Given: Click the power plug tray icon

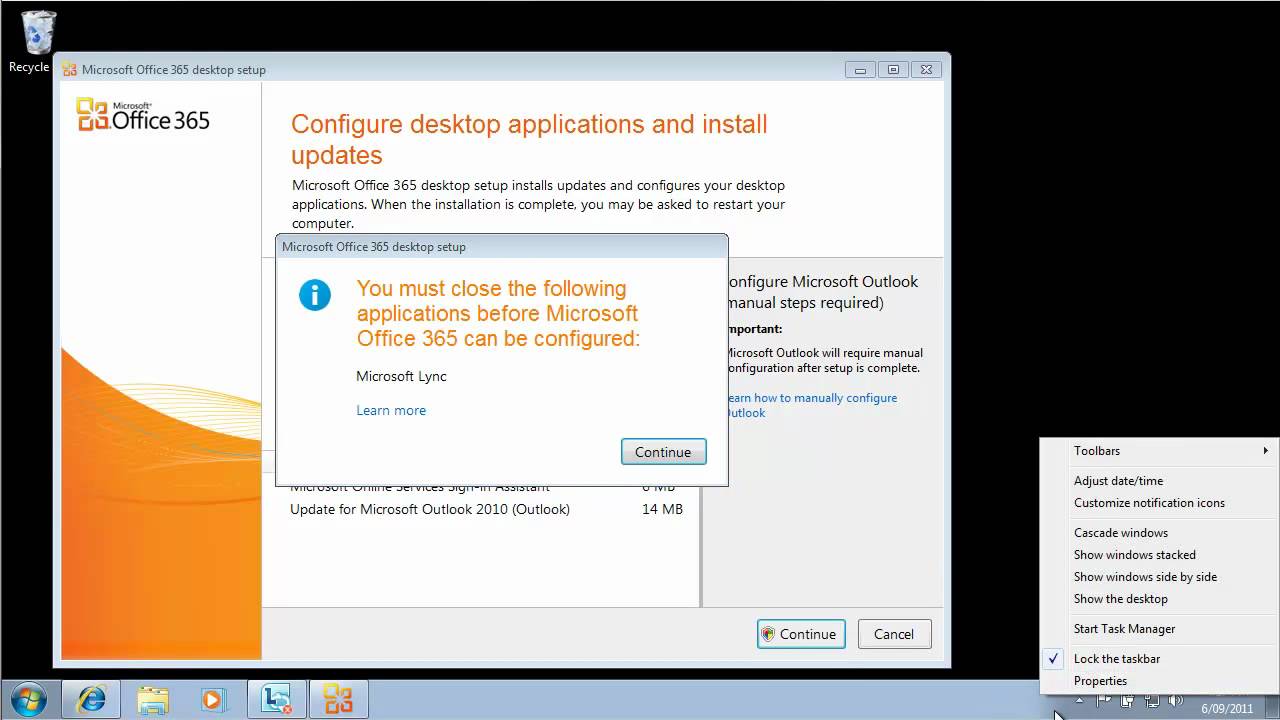Looking at the screenshot, I should (1127, 700).
